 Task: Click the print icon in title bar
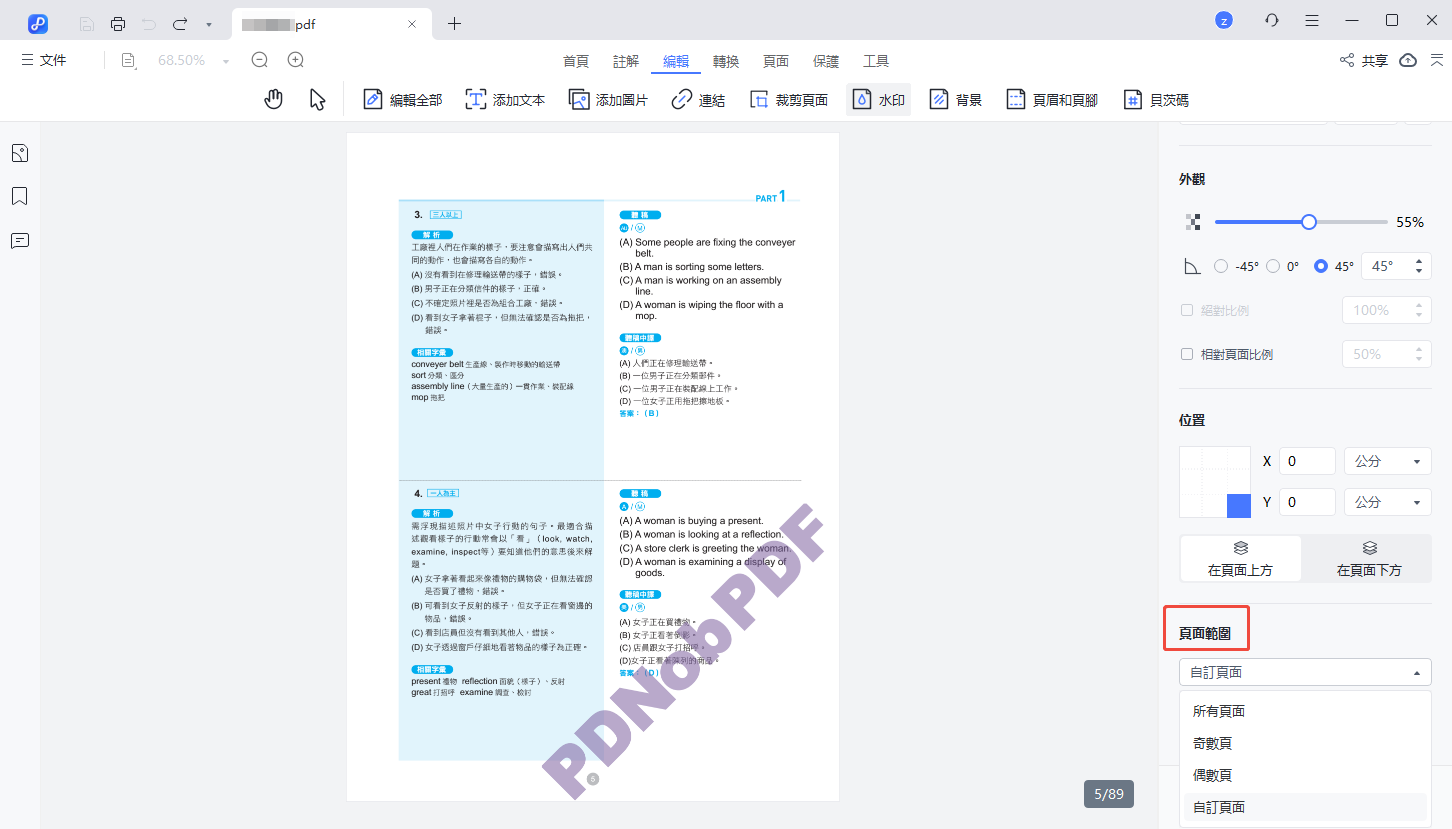118,23
